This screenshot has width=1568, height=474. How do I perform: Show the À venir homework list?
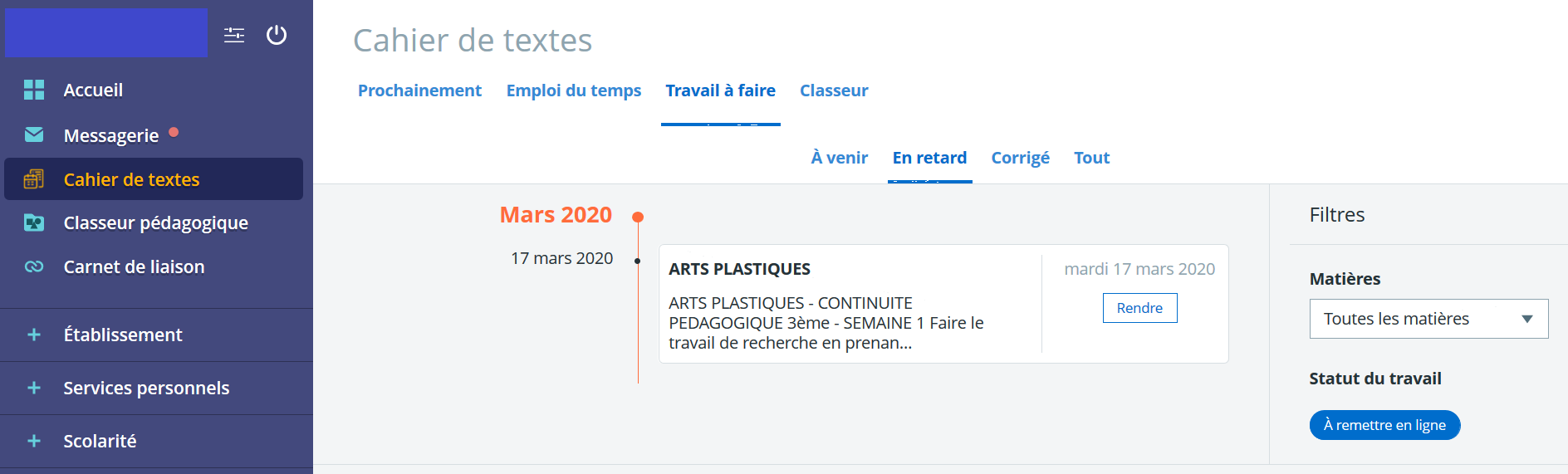tap(840, 158)
